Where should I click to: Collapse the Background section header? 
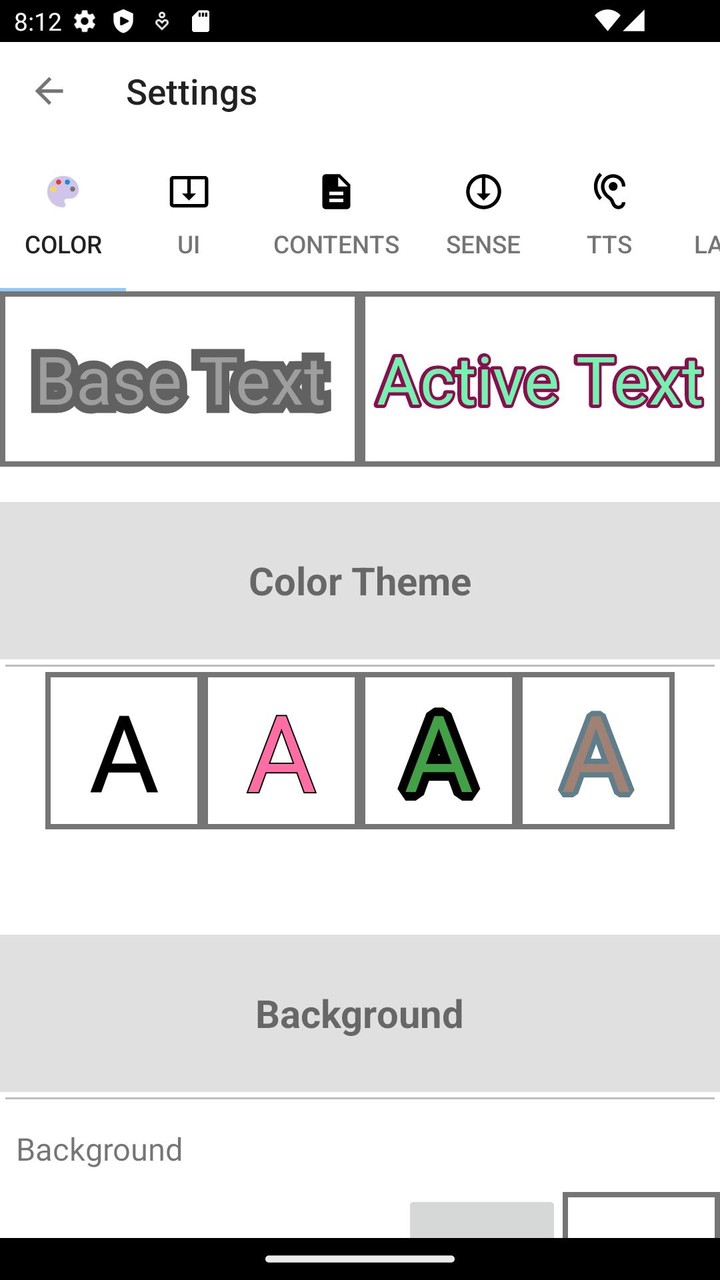360,1014
